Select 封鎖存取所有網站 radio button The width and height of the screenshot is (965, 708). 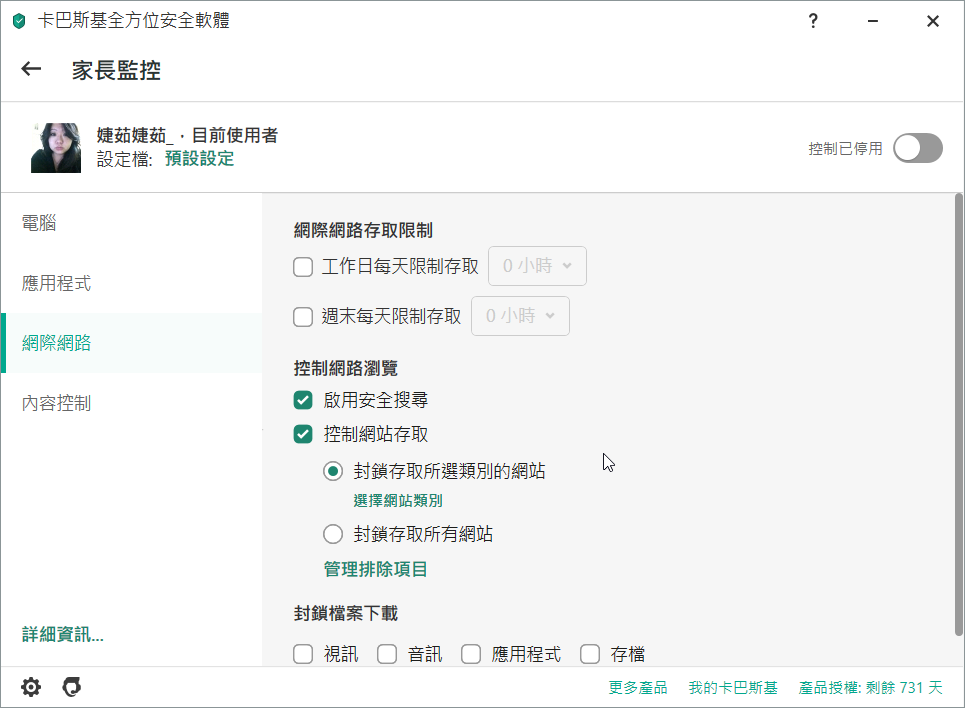pyautogui.click(x=333, y=534)
